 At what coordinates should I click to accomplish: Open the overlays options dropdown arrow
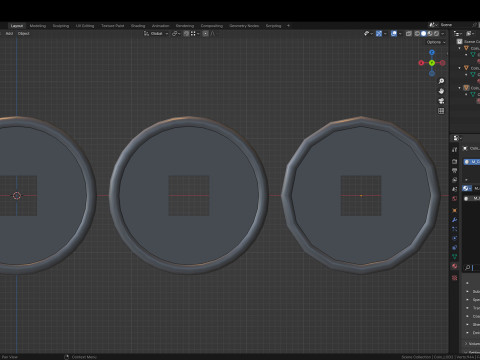400,34
